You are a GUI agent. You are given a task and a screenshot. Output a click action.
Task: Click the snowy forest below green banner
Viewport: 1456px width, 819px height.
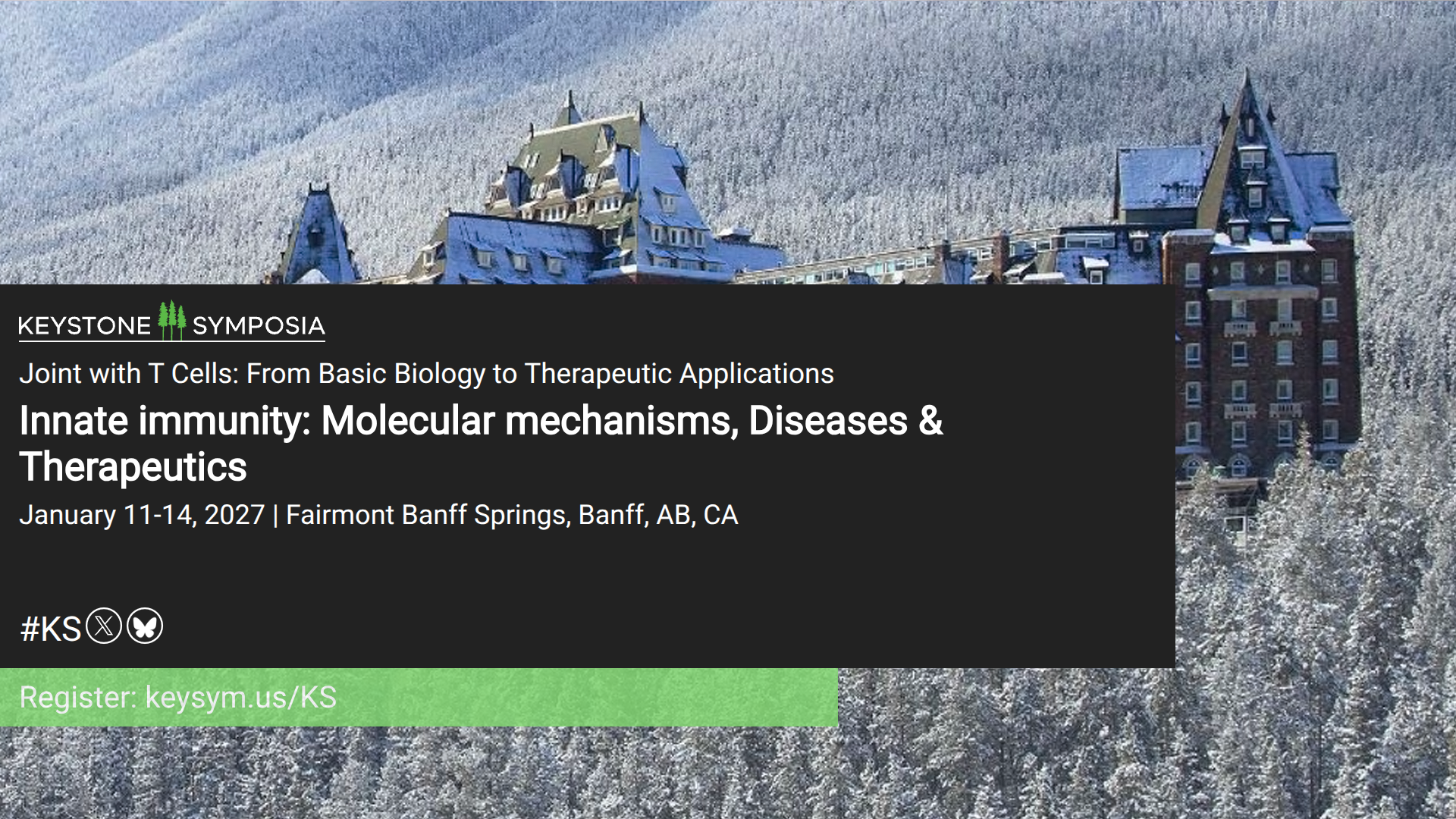455,773
